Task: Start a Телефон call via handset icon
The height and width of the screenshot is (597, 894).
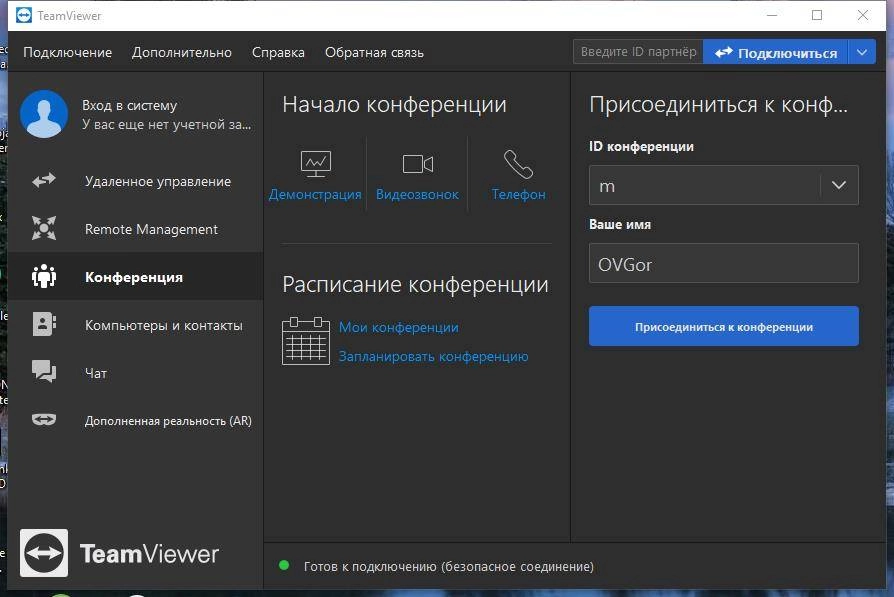Action: point(518,164)
